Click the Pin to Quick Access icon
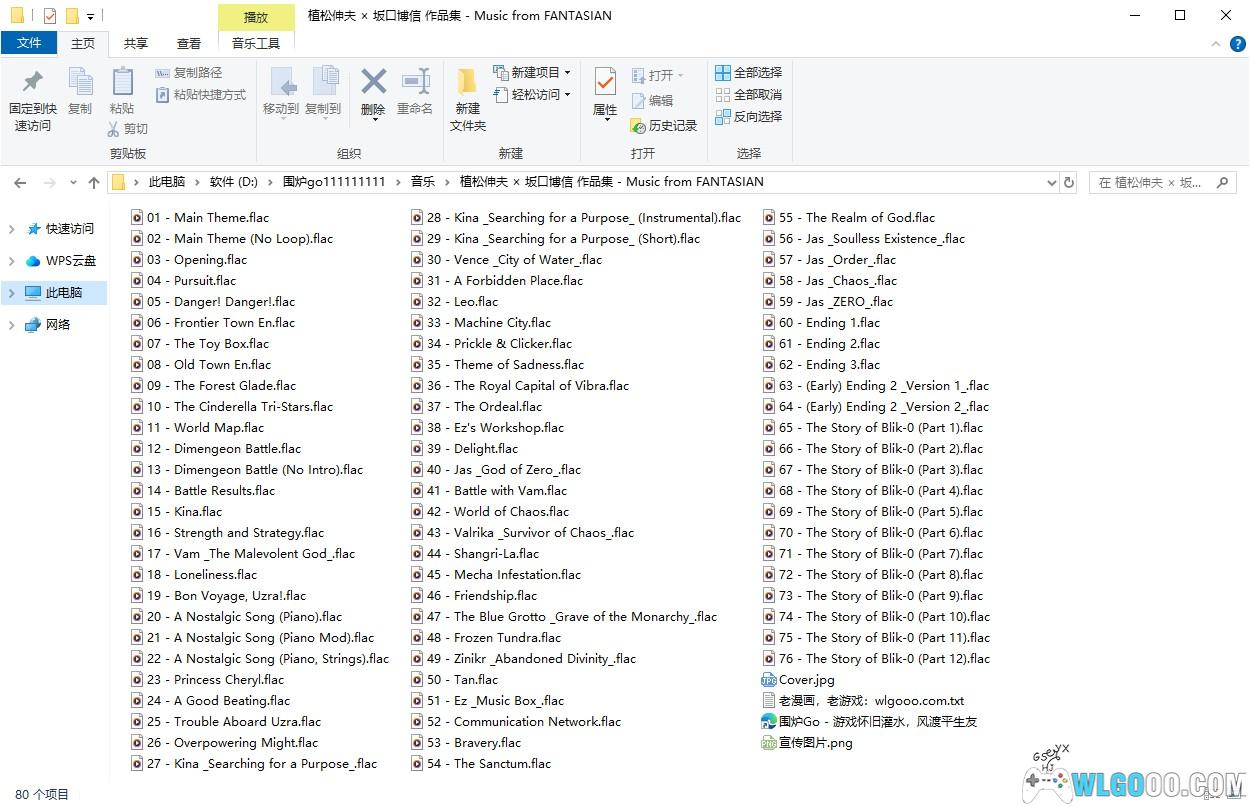This screenshot has width=1250, height=807. coord(33,83)
